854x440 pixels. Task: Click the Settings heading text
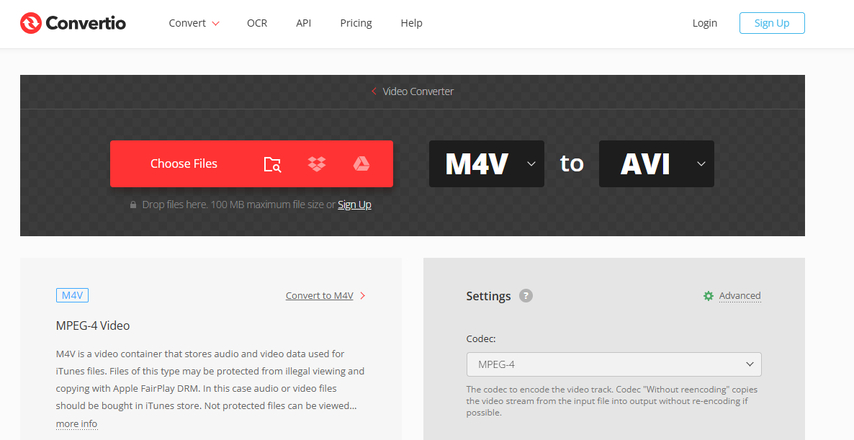[x=488, y=296]
